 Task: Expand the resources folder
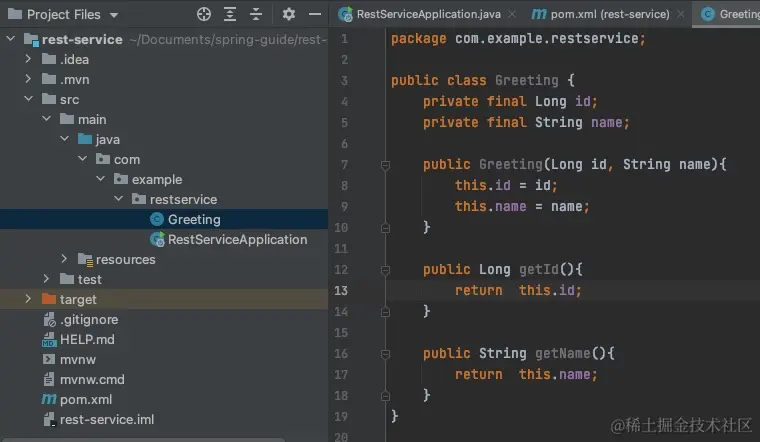(x=64, y=259)
